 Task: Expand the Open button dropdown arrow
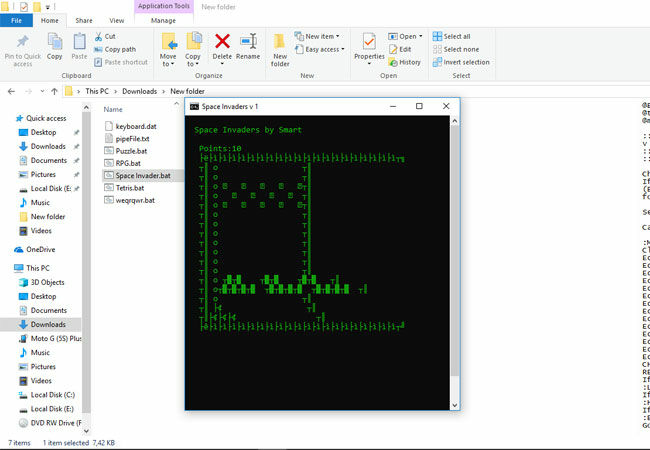click(421, 36)
